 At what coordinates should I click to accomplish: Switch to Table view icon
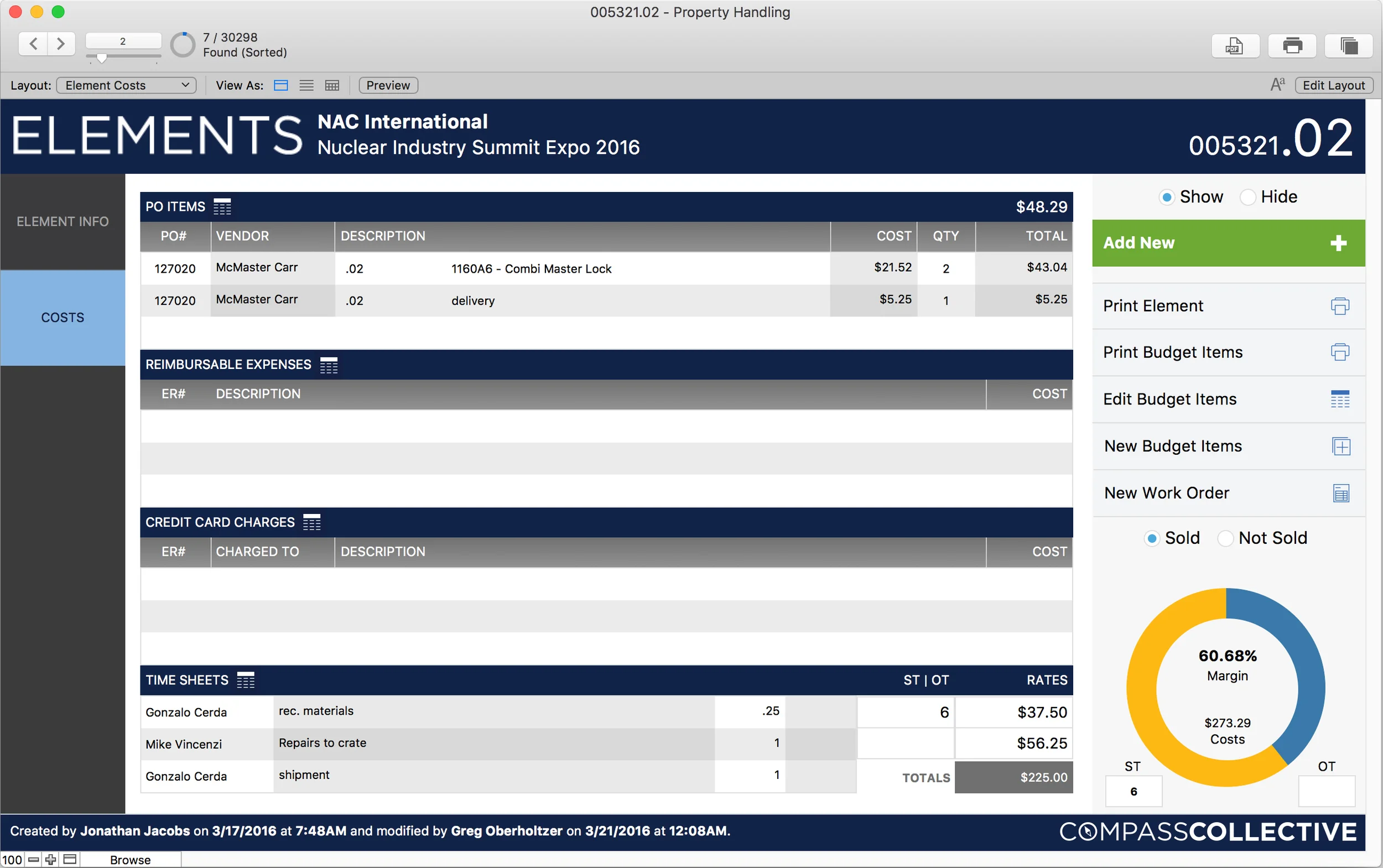[332, 86]
